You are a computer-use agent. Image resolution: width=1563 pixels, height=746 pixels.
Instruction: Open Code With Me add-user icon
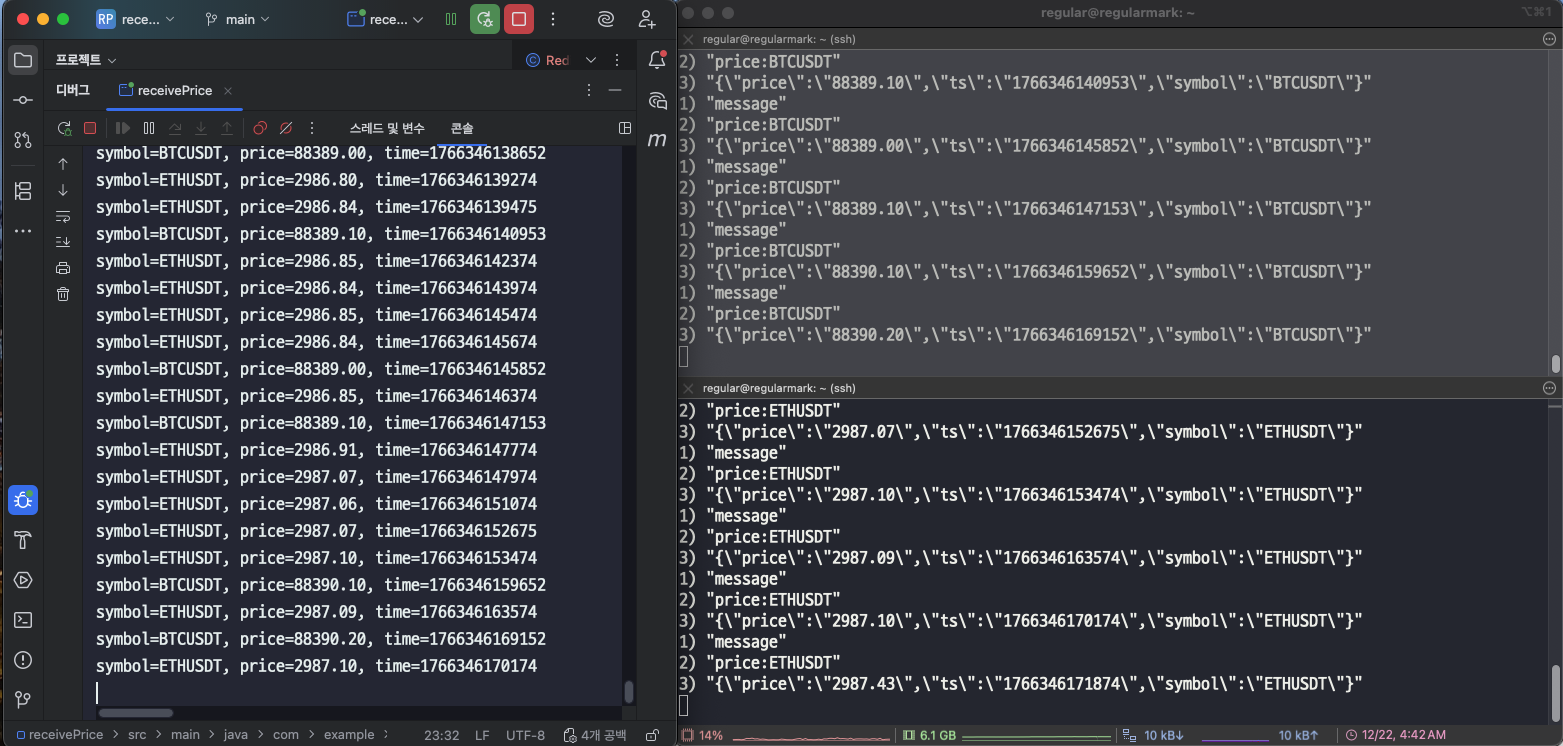pos(647,19)
